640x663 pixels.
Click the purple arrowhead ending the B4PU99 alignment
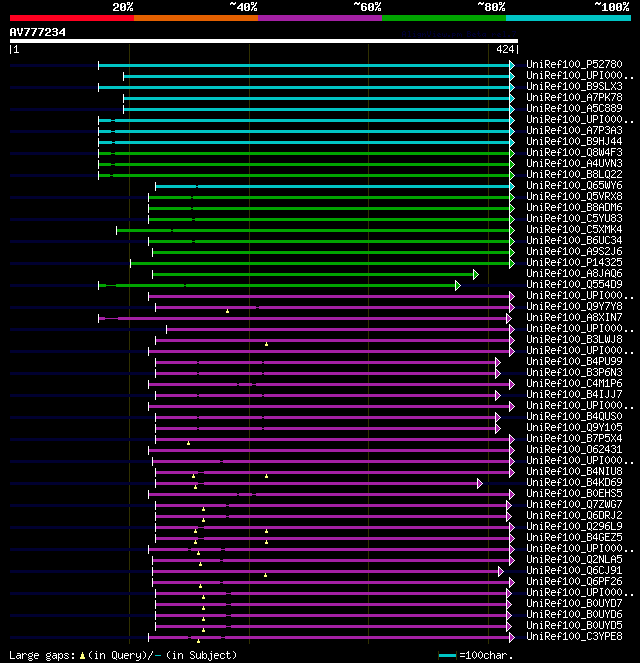498,362
